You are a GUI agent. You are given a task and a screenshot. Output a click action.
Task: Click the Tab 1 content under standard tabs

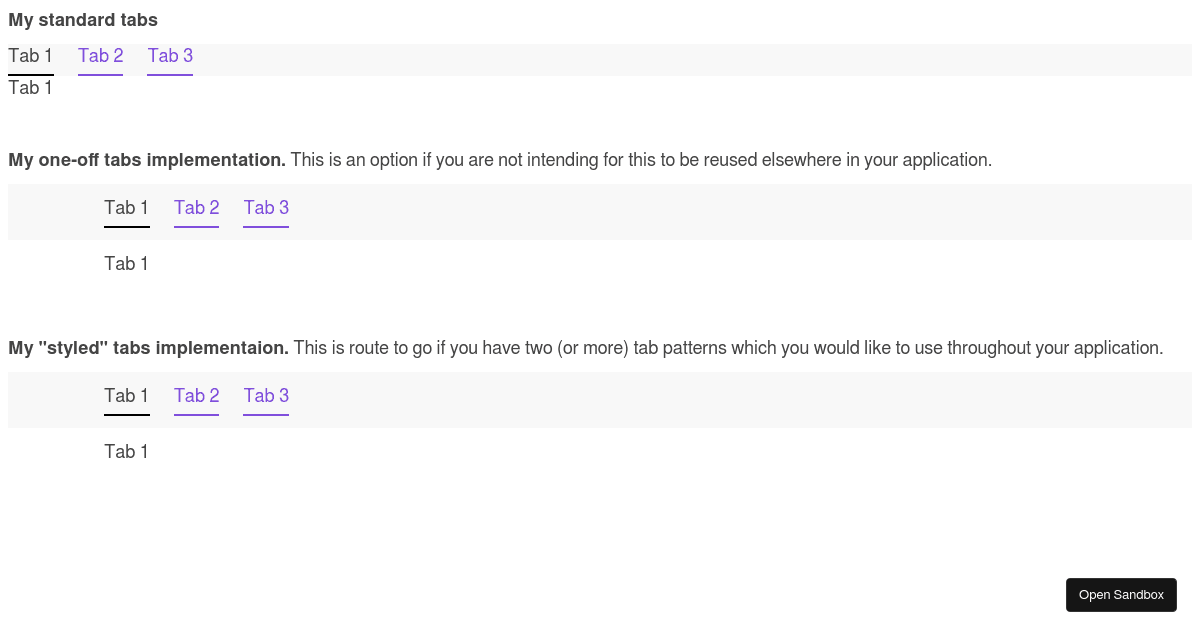click(30, 87)
